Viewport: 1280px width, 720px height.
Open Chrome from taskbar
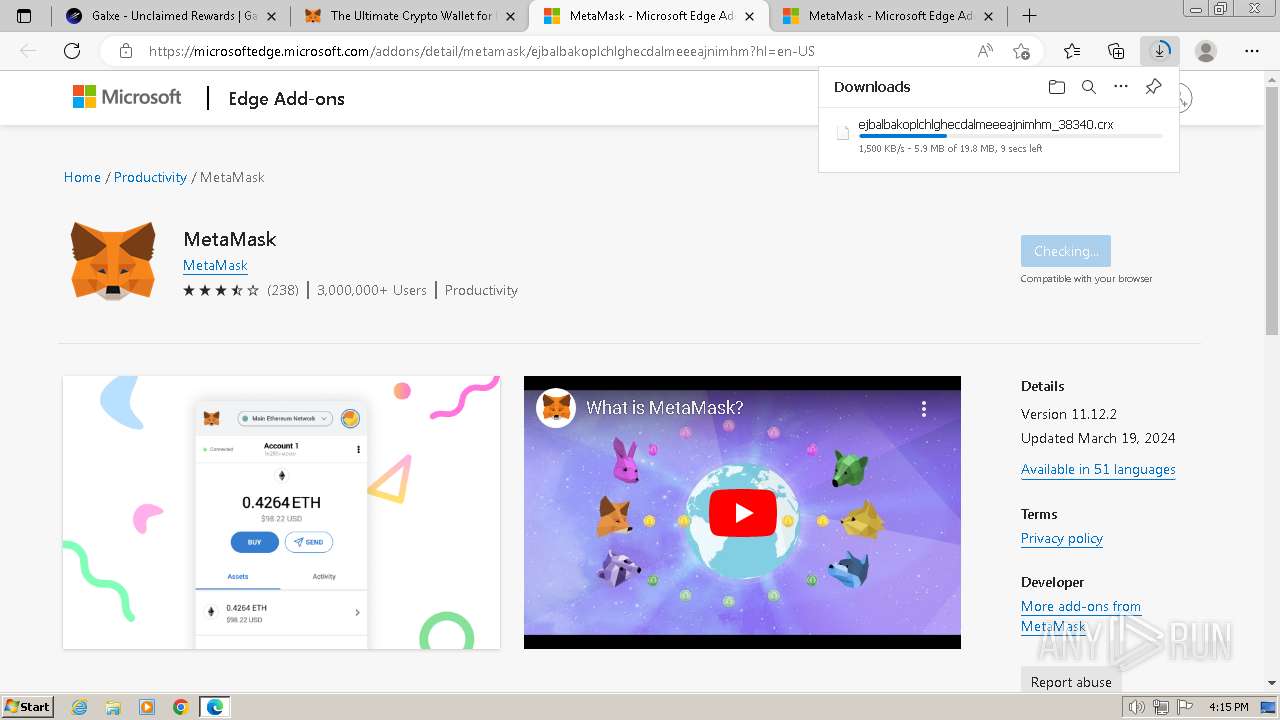[x=180, y=707]
